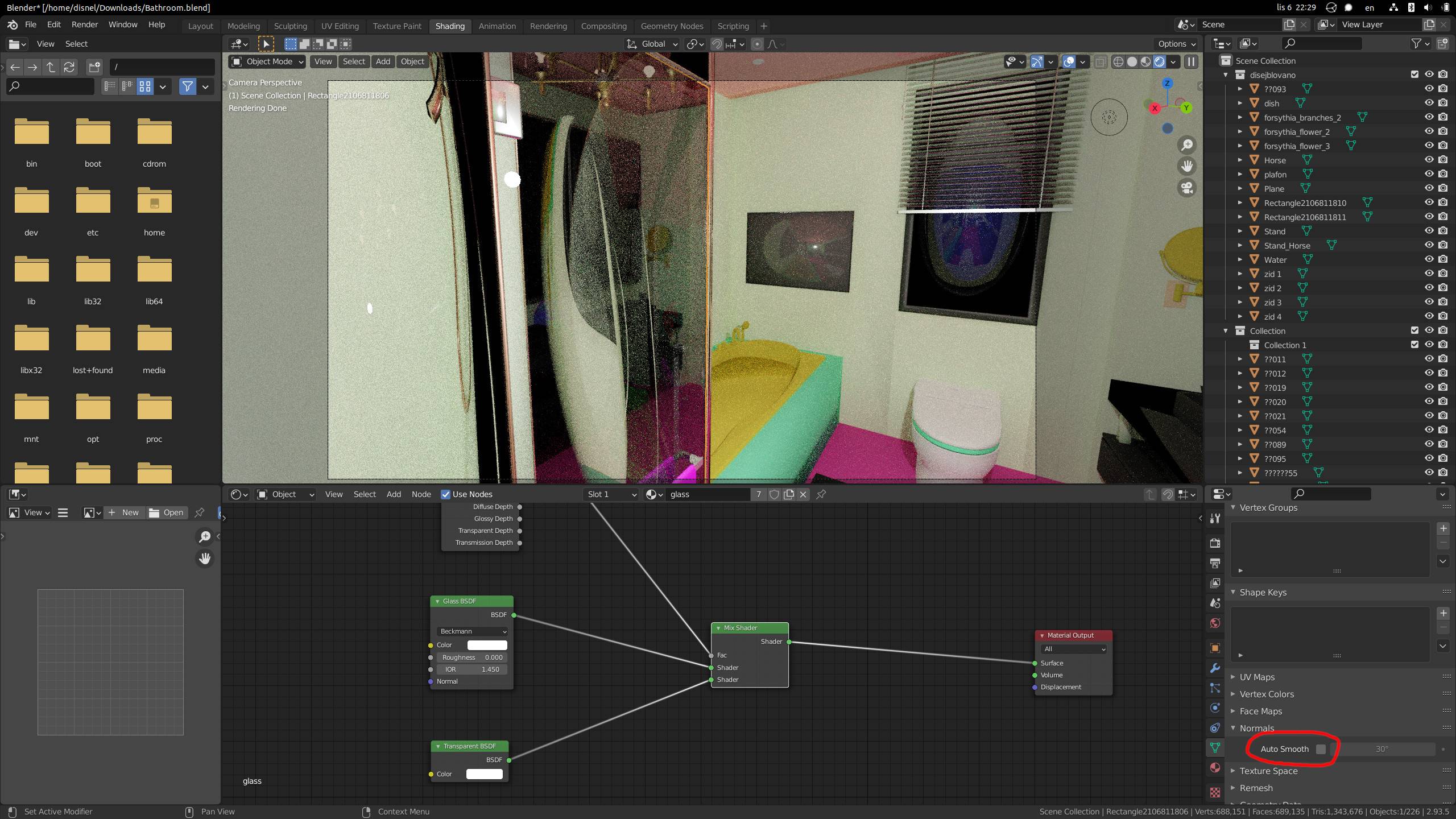The image size is (1456, 819).
Task: Add a new workspace with plus button
Action: [x=763, y=26]
